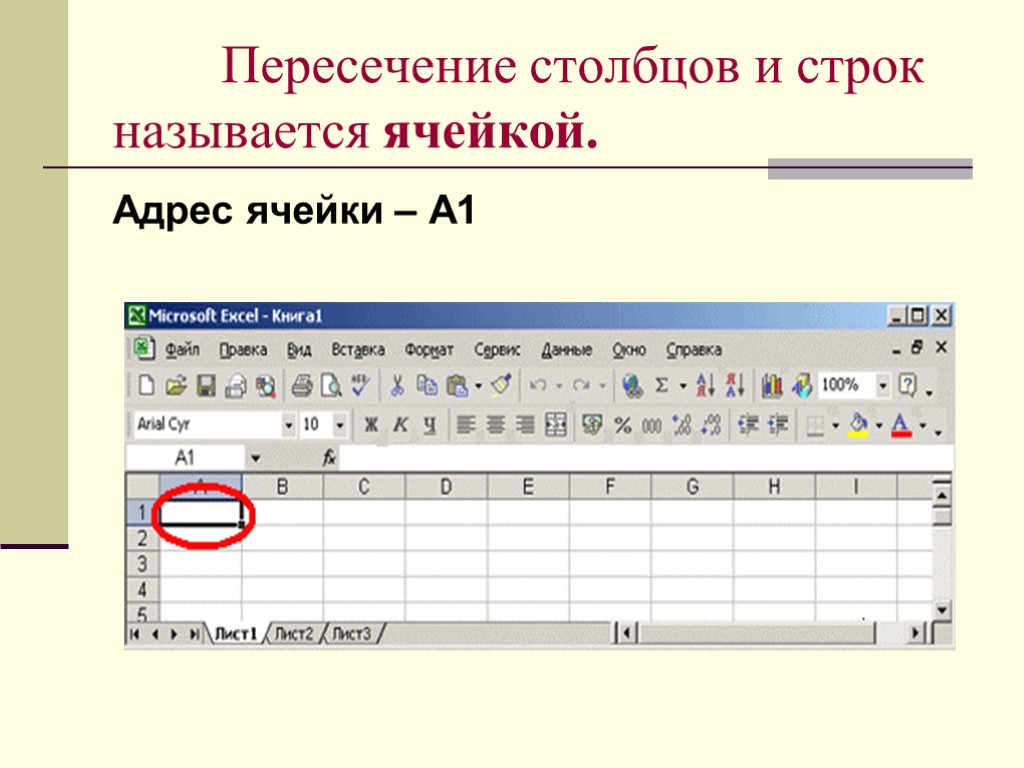Apply yellow fill color bucket
This screenshot has width=1024, height=768.
click(858, 425)
